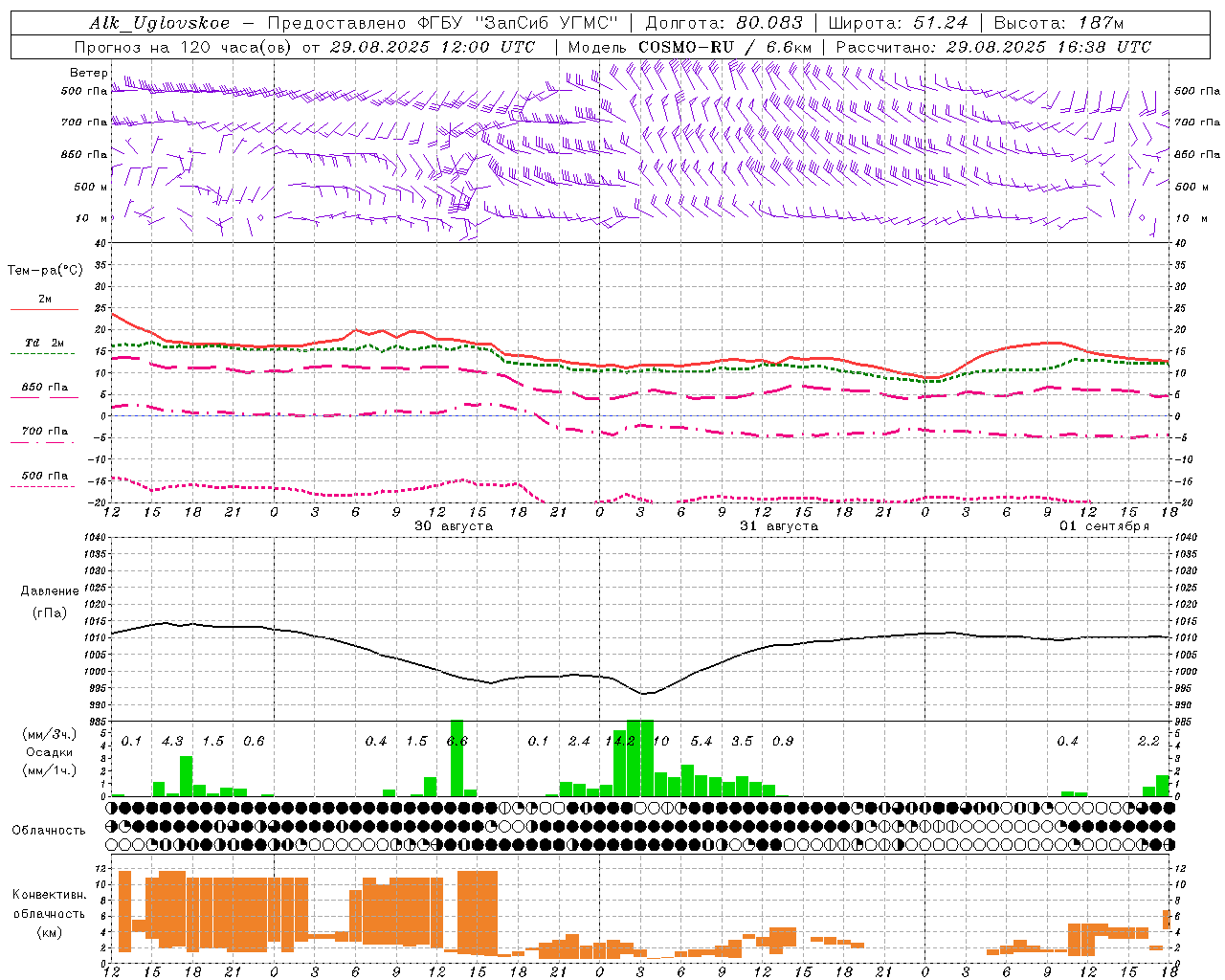
Task: Click the '31 августа' date label
Action: [779, 526]
